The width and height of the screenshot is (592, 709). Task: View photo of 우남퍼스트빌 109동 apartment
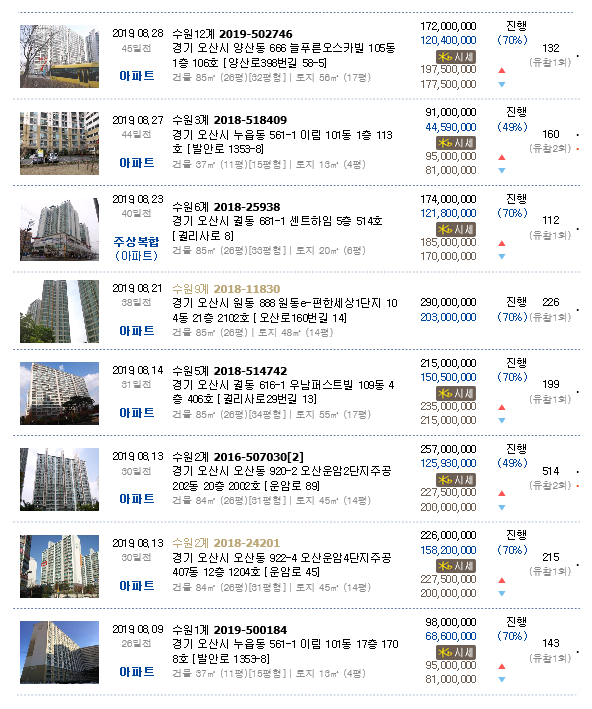[59, 393]
